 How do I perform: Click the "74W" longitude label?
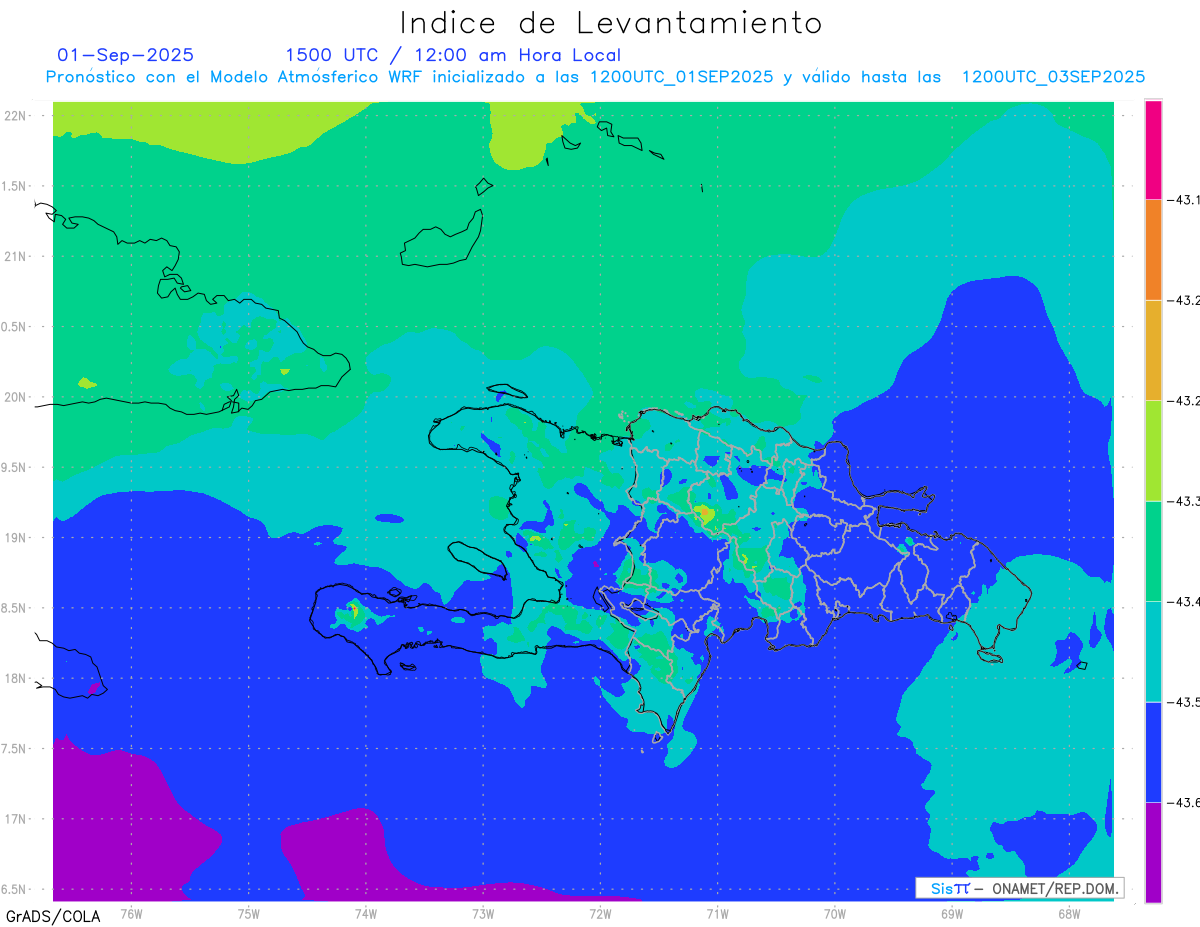pyautogui.click(x=366, y=913)
